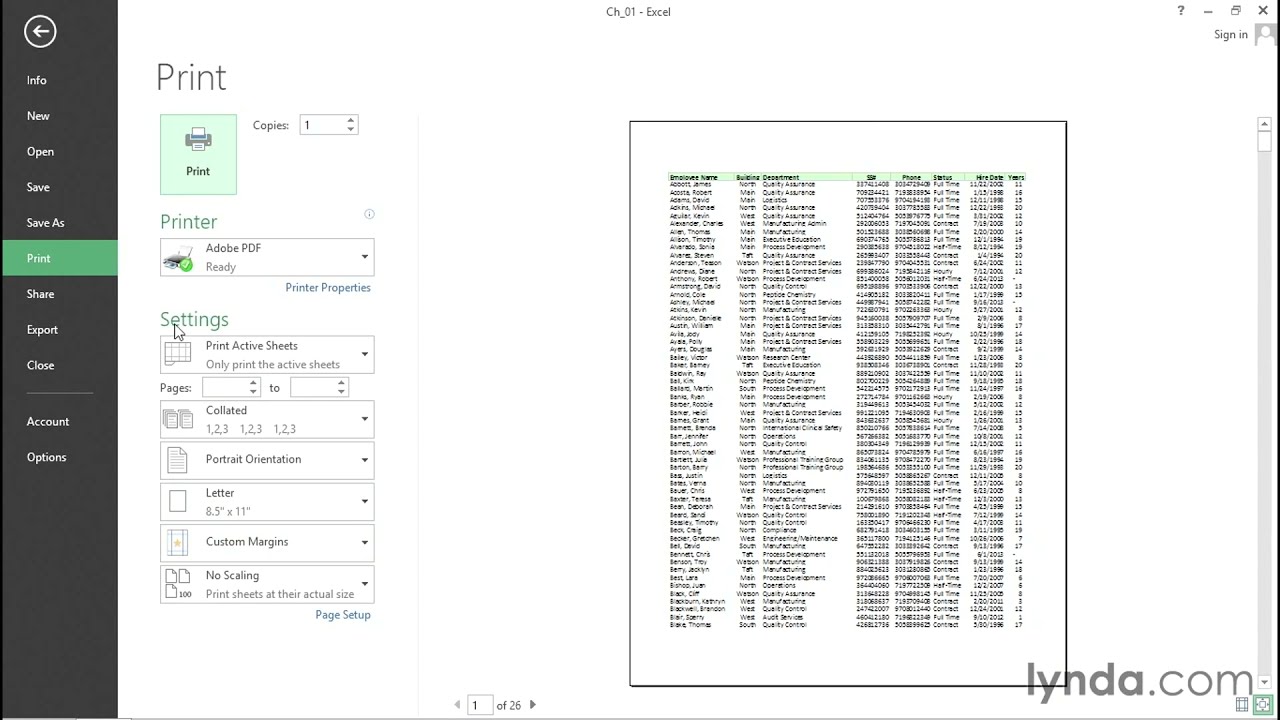
Task: Click the Portrait Orientation page icon
Action: 178,460
